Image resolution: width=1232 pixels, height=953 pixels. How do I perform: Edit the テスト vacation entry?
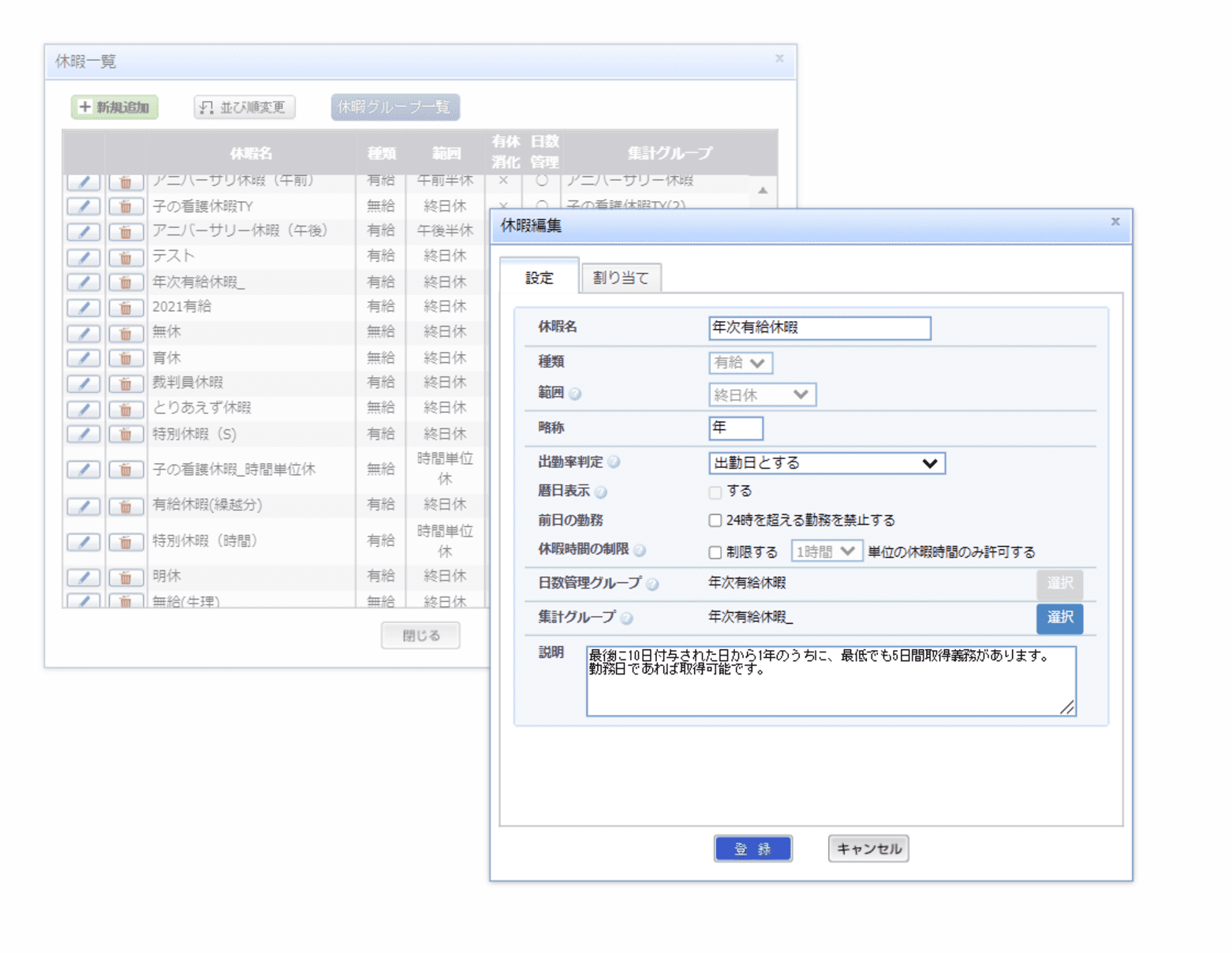pyautogui.click(x=84, y=256)
